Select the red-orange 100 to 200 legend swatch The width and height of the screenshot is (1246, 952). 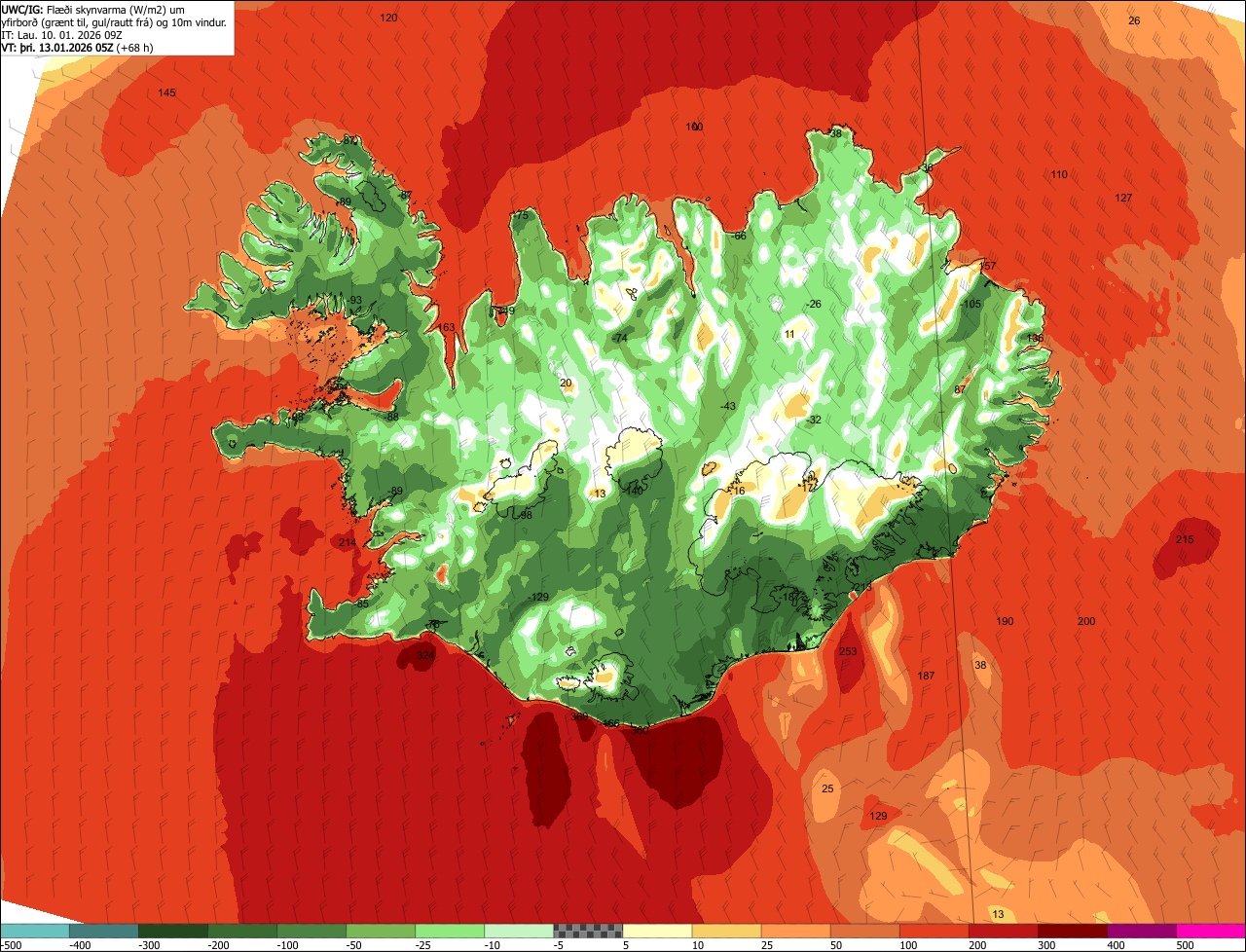click(x=934, y=931)
